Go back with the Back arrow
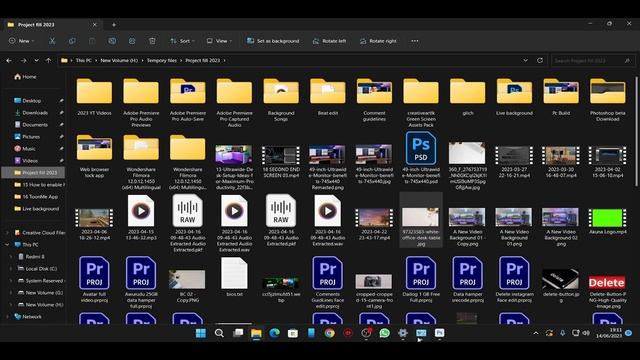Image resolution: width=640 pixels, height=360 pixels. (x=9, y=60)
